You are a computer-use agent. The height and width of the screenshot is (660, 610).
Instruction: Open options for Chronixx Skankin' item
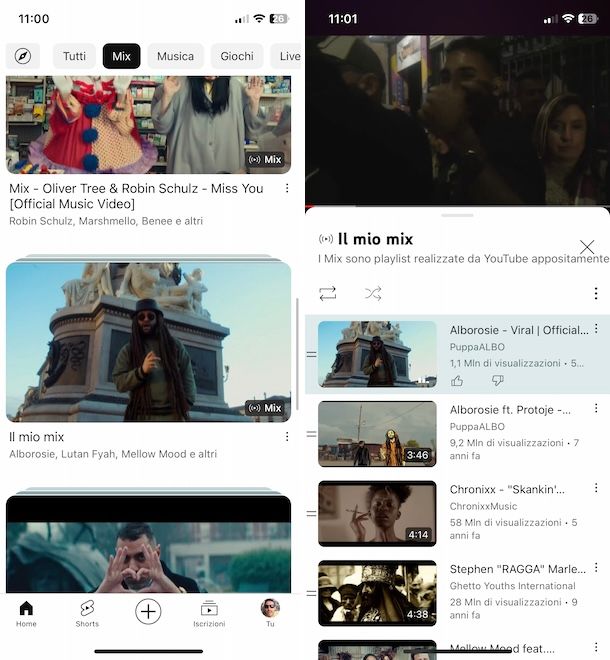coord(596,488)
